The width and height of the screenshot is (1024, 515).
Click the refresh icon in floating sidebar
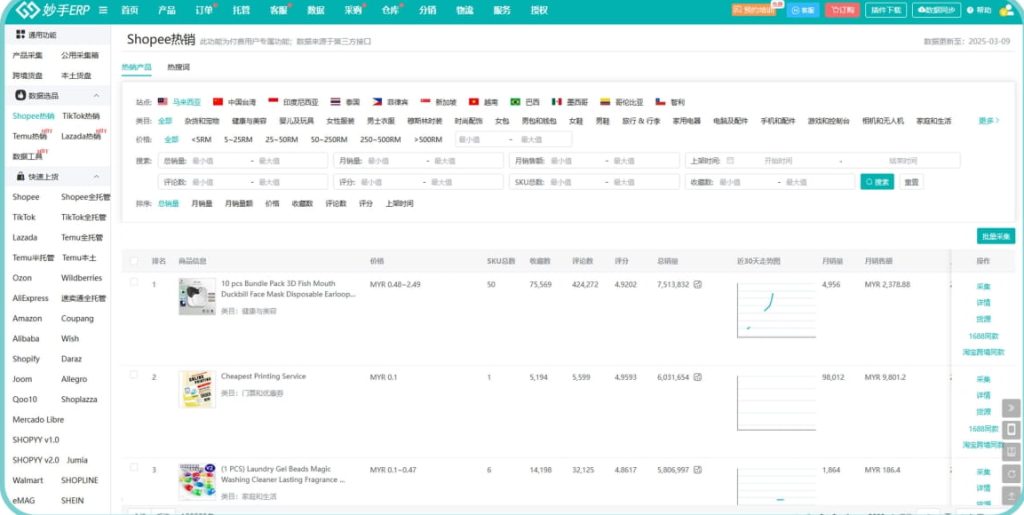(x=1011, y=473)
